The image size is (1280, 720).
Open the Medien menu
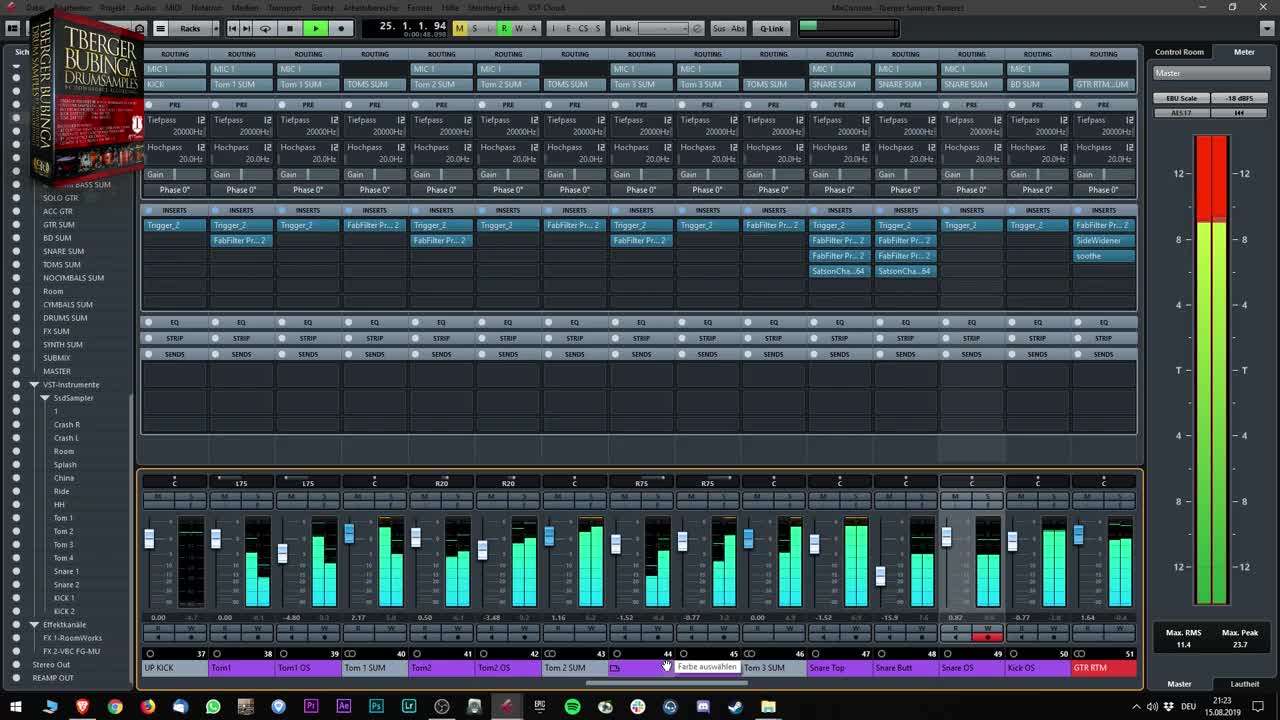click(x=245, y=7)
